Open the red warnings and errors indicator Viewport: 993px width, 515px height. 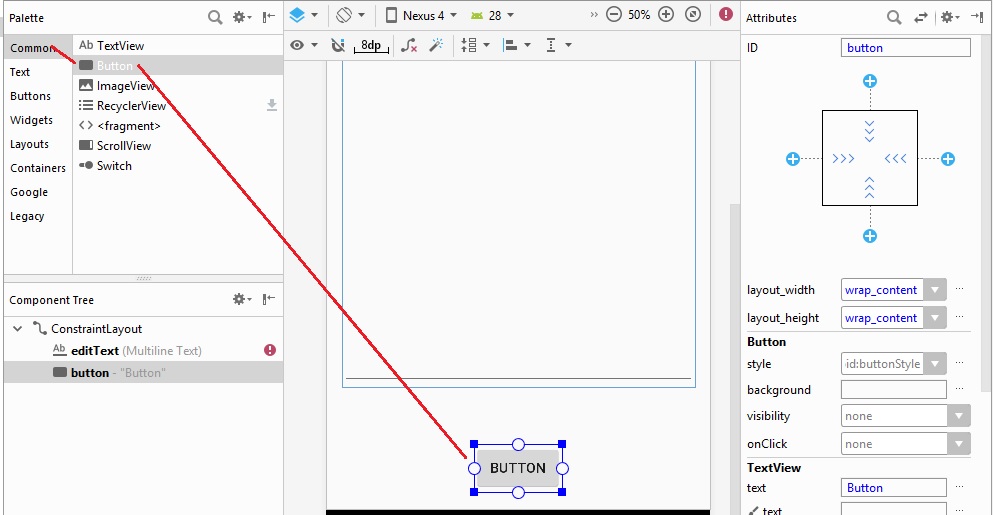(x=725, y=15)
